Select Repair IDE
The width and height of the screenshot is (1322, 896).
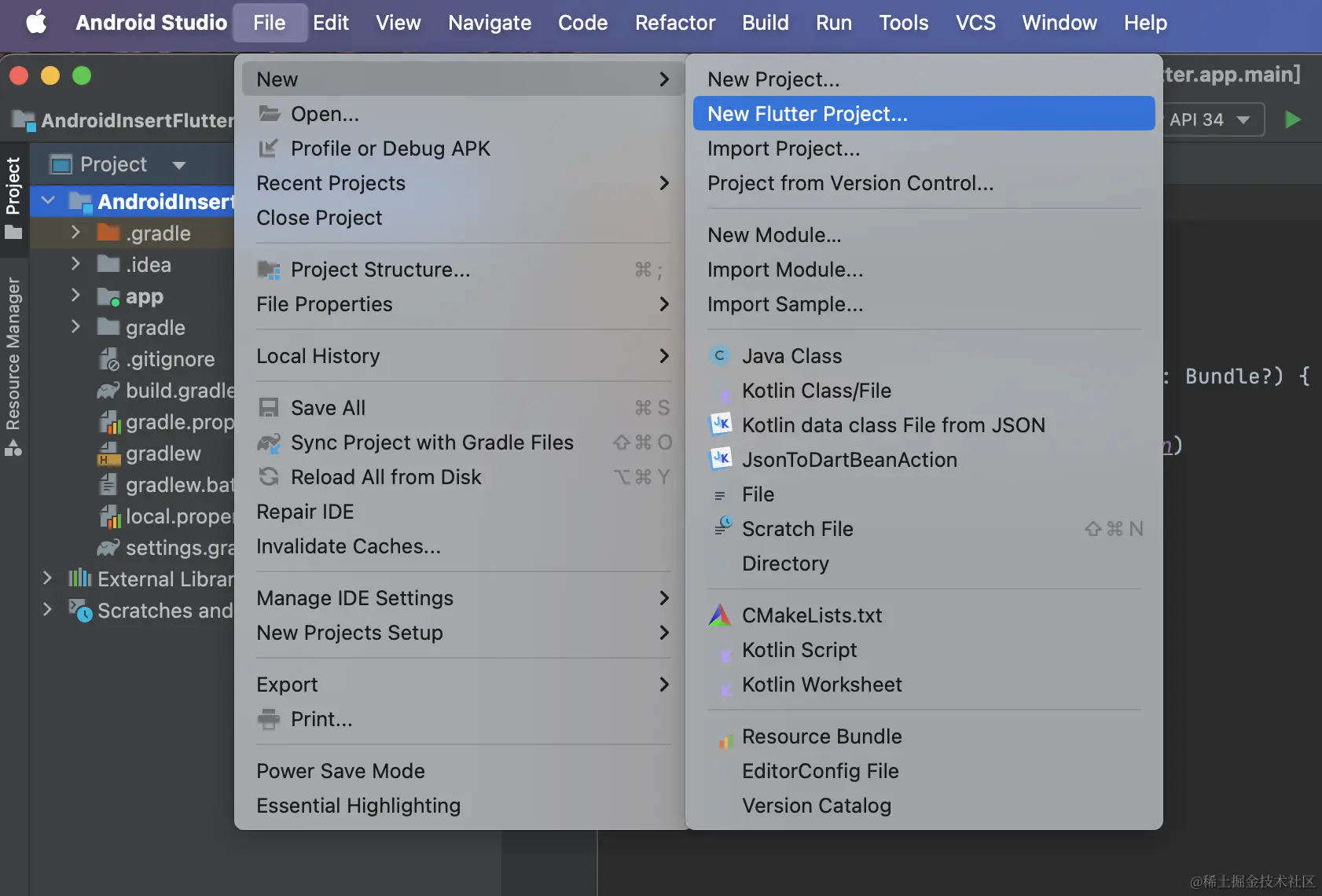(464, 512)
